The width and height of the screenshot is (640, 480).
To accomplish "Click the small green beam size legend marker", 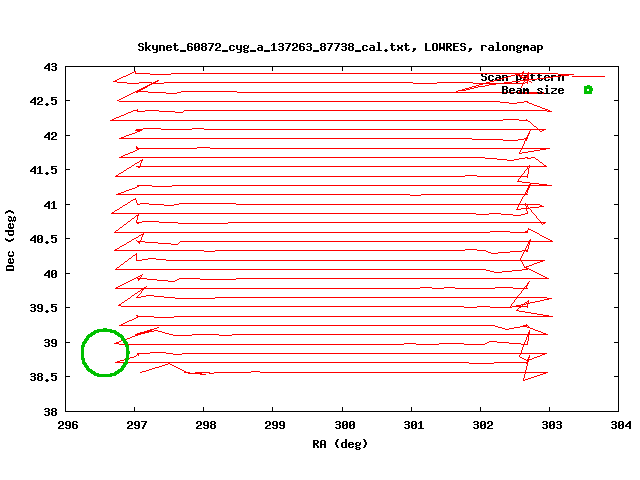I will 588,90.
